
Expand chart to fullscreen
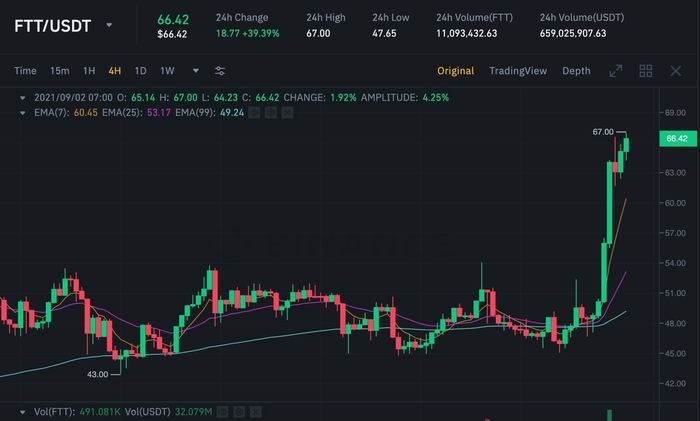pos(616,71)
